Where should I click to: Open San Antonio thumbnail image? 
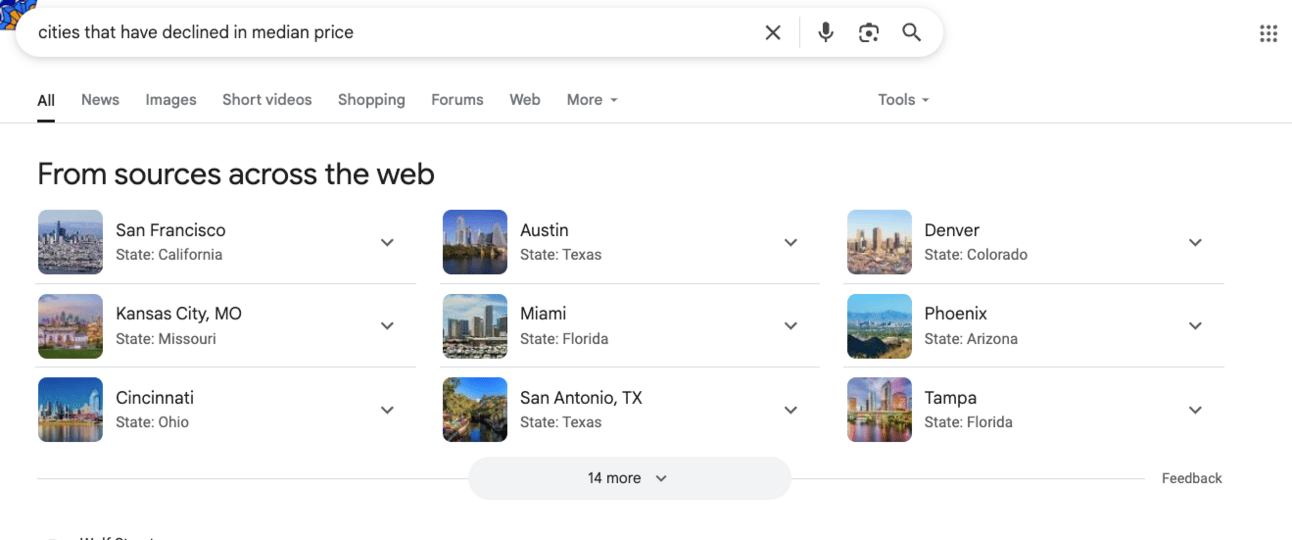(x=475, y=410)
